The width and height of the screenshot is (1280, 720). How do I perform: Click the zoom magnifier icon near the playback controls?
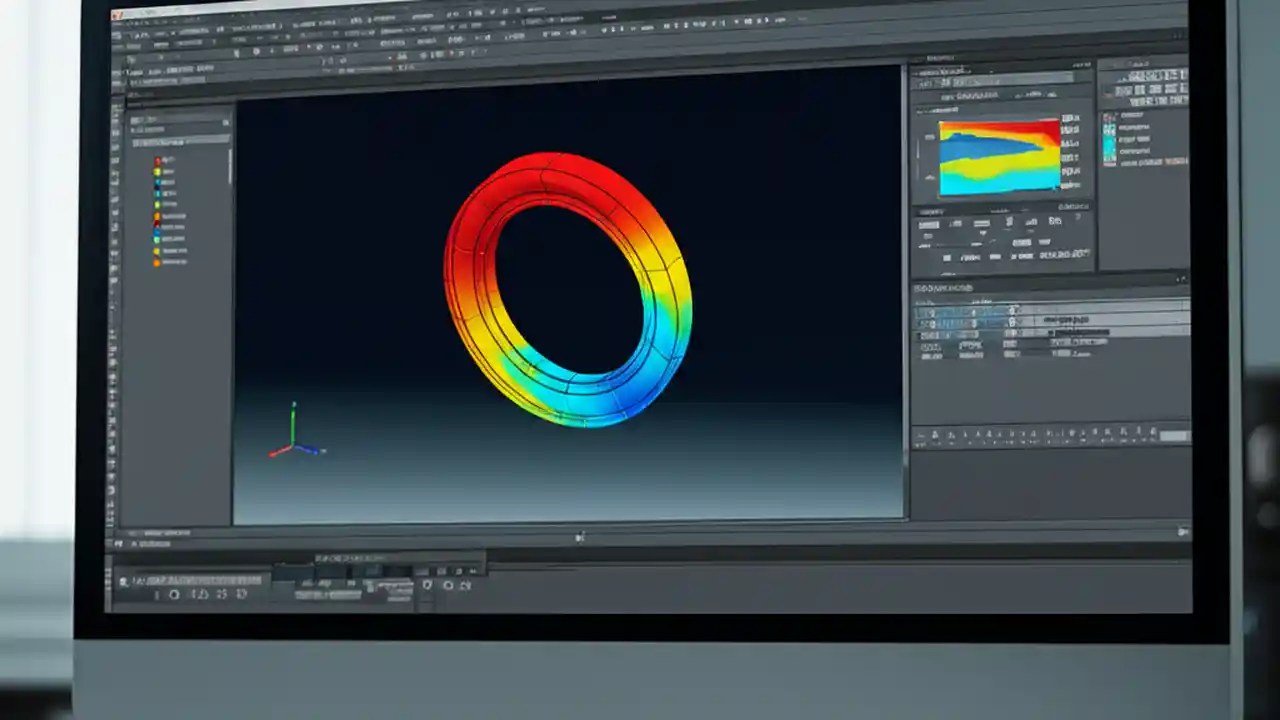(x=449, y=587)
